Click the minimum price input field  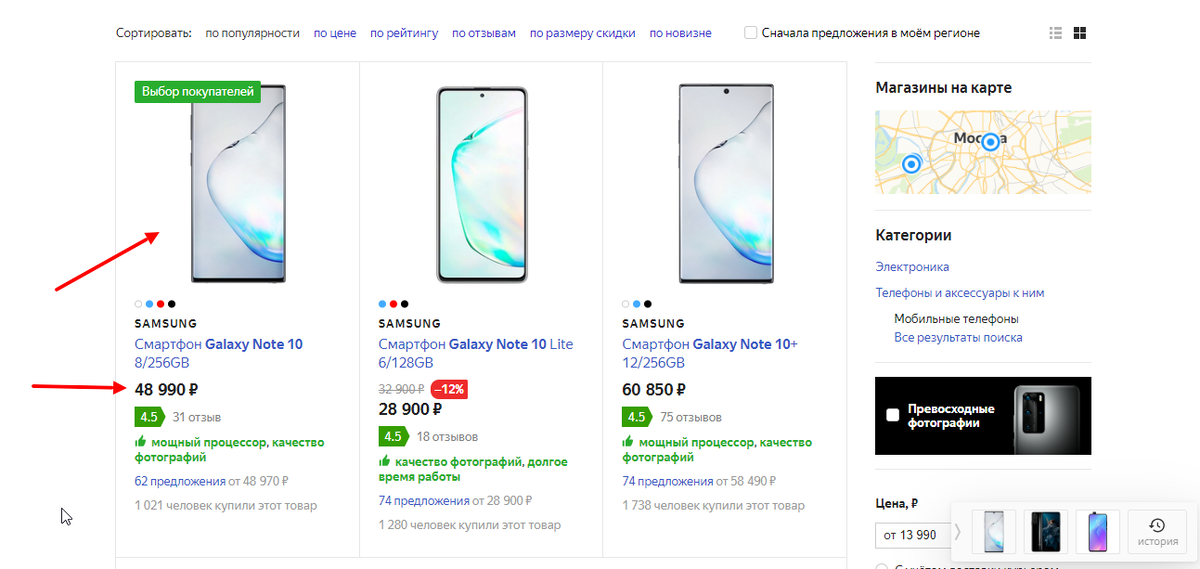(x=910, y=535)
